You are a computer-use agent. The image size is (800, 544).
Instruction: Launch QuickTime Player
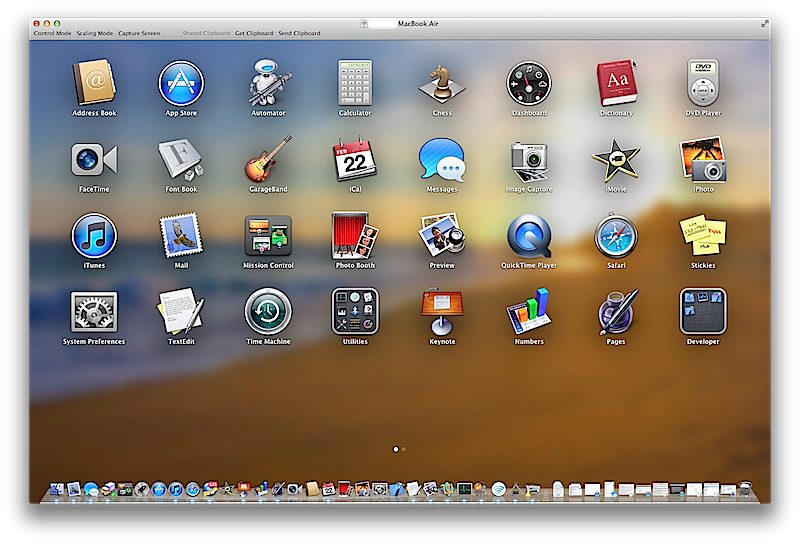point(529,235)
